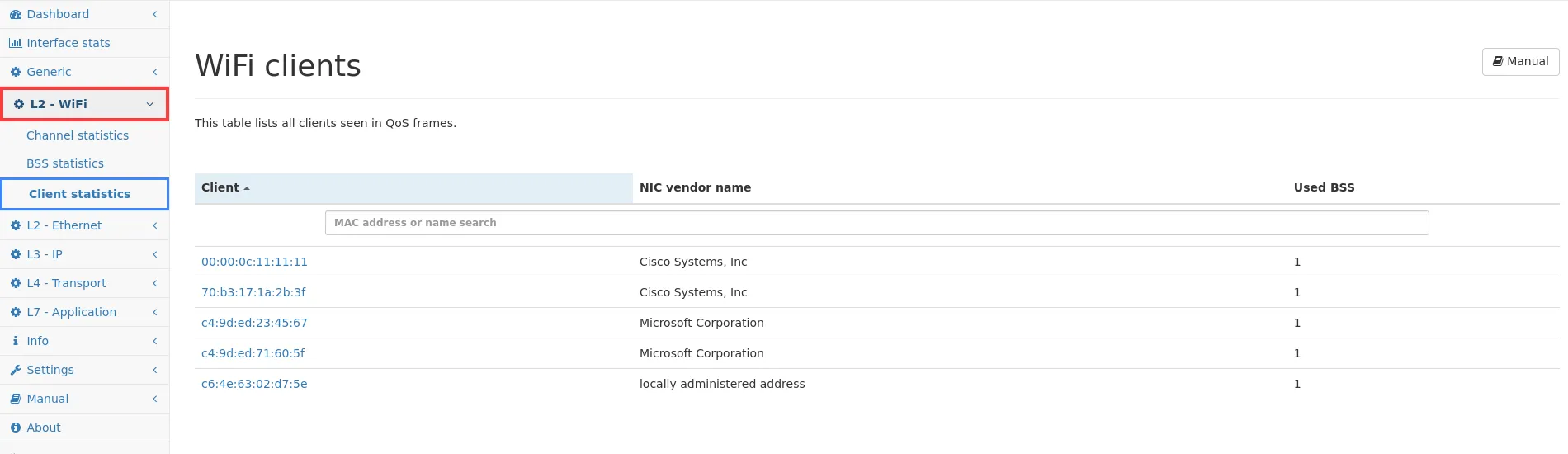The height and width of the screenshot is (454, 1568).
Task: Sort table by Client column header
Action: (x=220, y=187)
